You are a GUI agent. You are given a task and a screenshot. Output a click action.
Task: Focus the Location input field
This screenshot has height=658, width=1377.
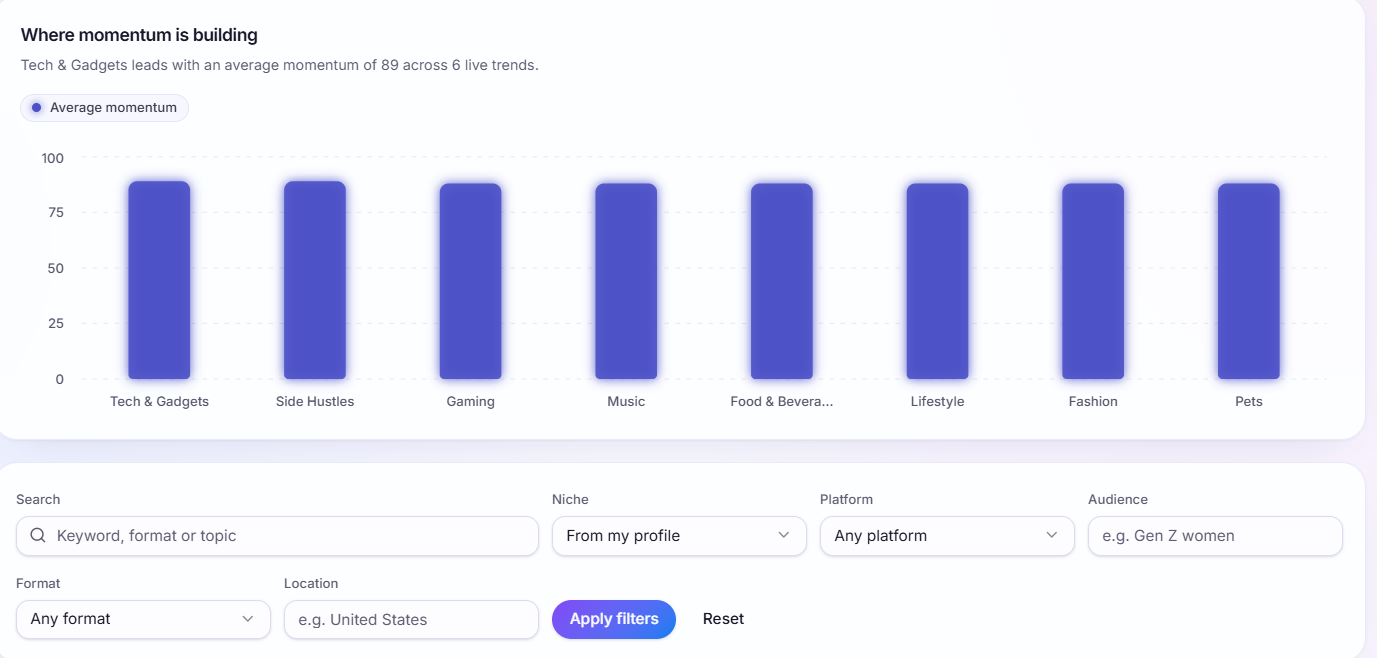coord(411,619)
